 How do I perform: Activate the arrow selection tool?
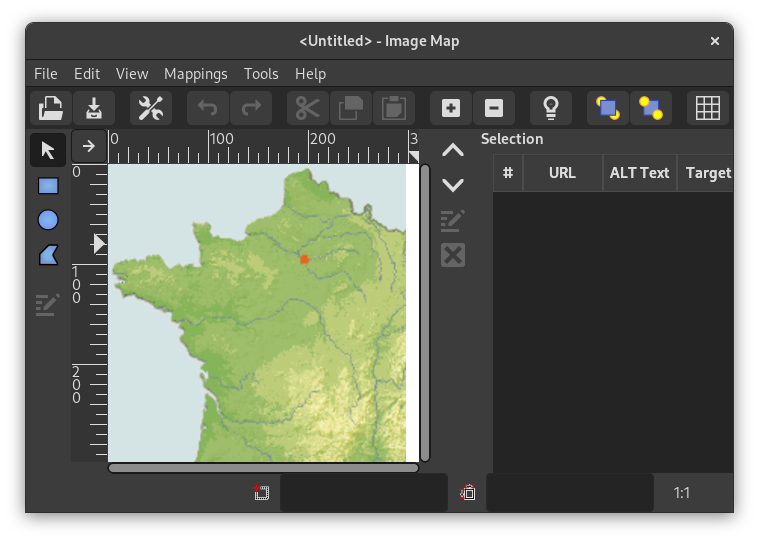[x=48, y=151]
